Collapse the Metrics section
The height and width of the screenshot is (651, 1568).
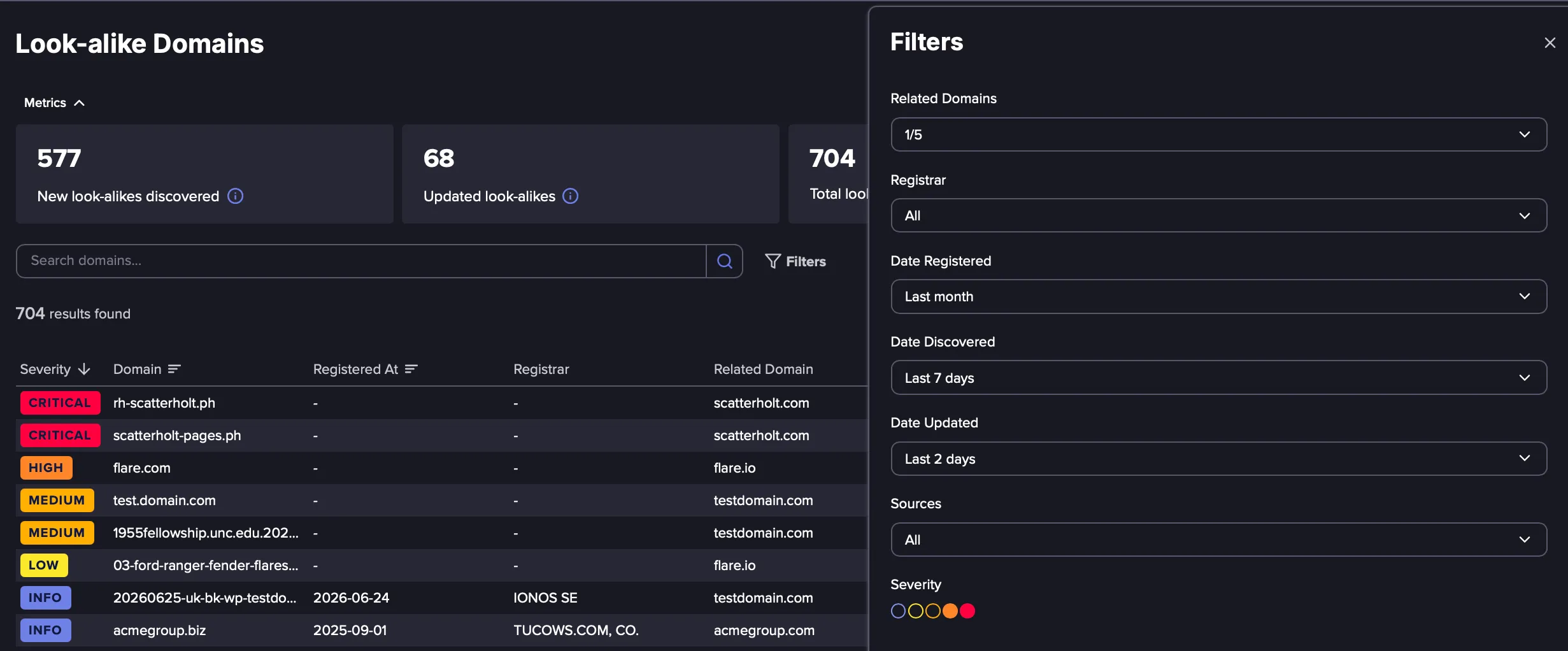click(x=54, y=103)
